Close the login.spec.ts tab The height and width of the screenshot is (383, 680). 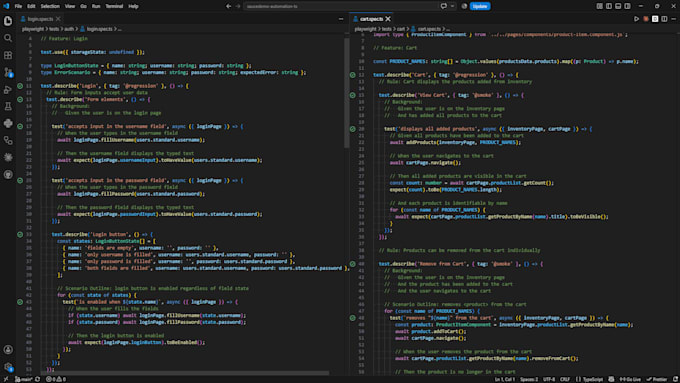(x=58, y=19)
